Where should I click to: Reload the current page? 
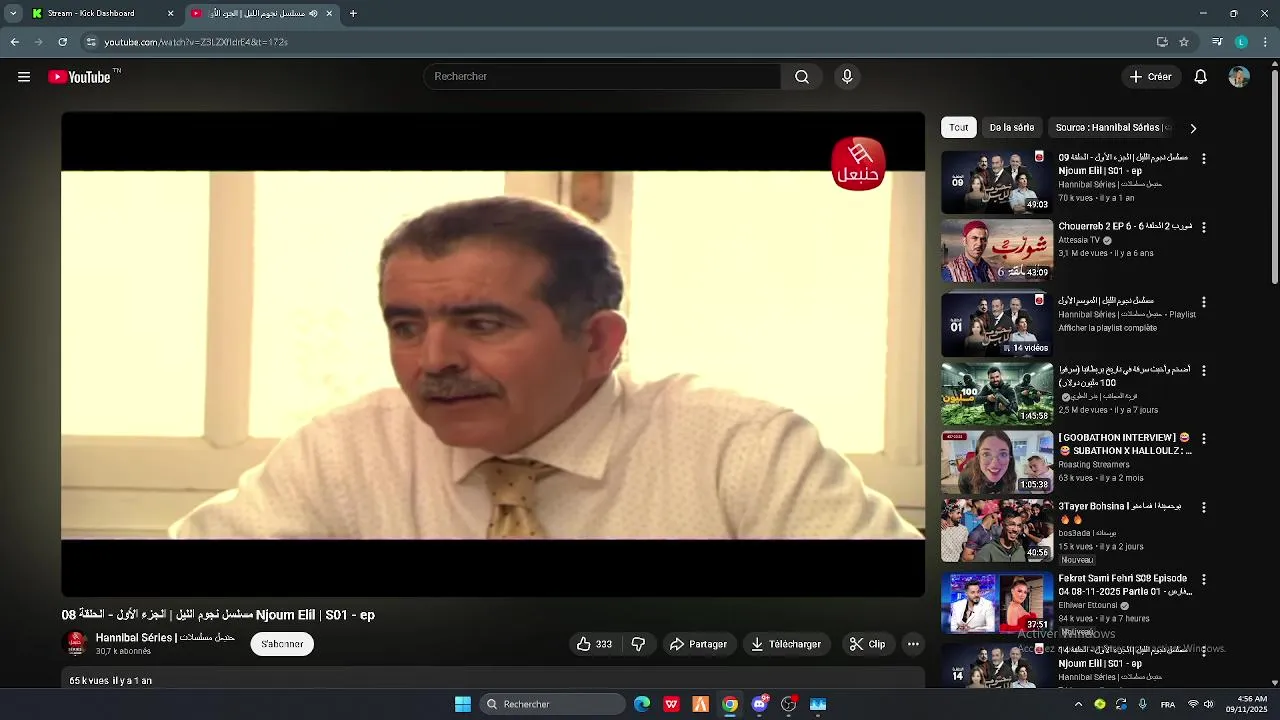[x=62, y=42]
